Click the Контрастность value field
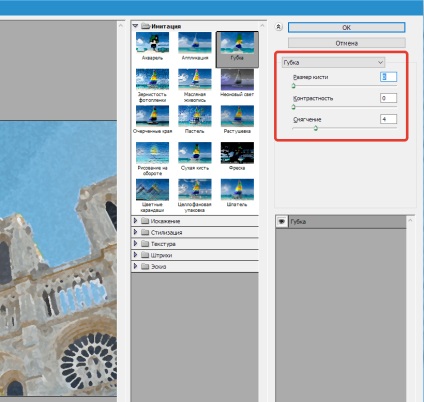The image size is (424, 402). pyautogui.click(x=388, y=98)
